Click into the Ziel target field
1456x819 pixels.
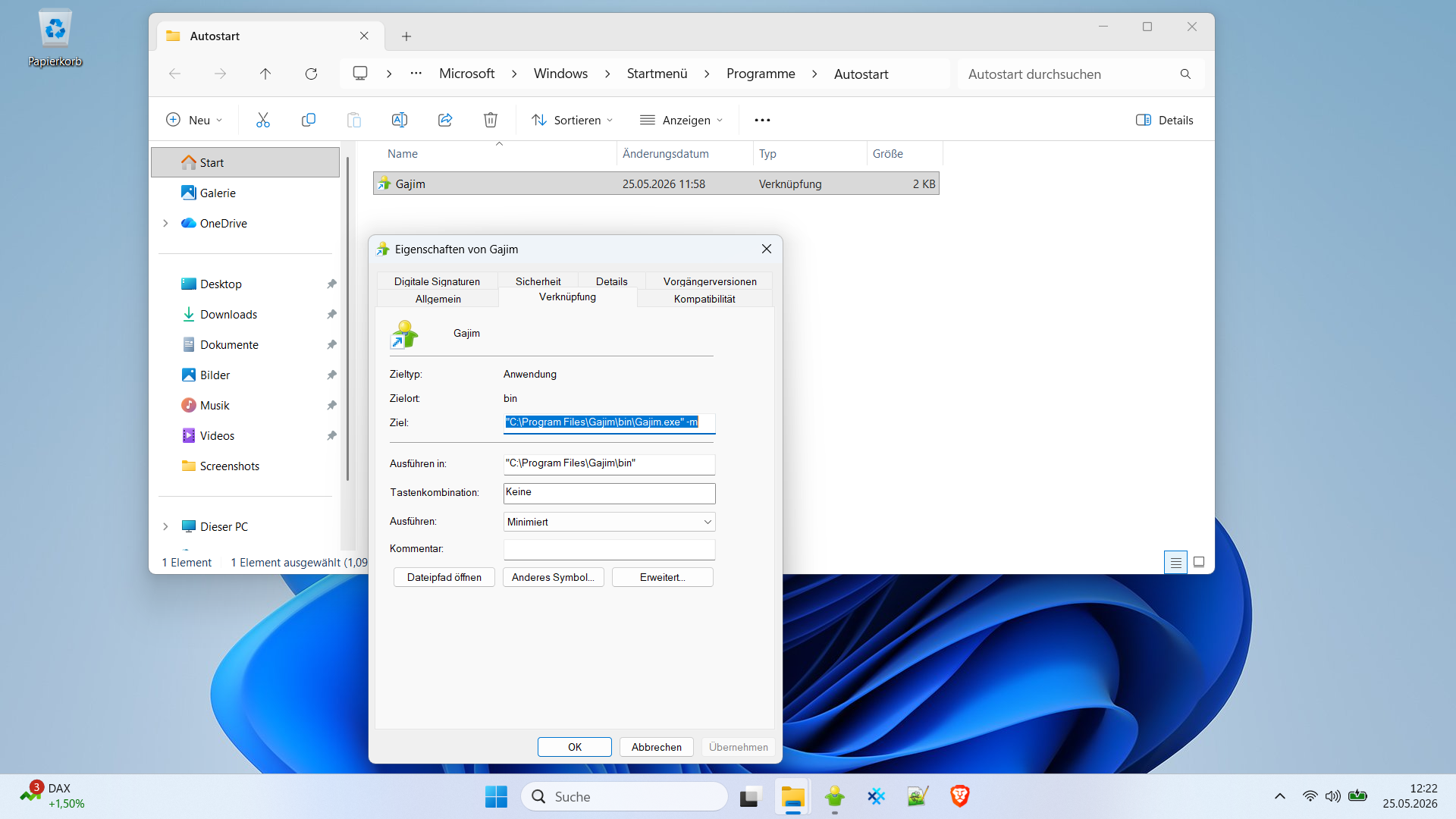(x=609, y=422)
